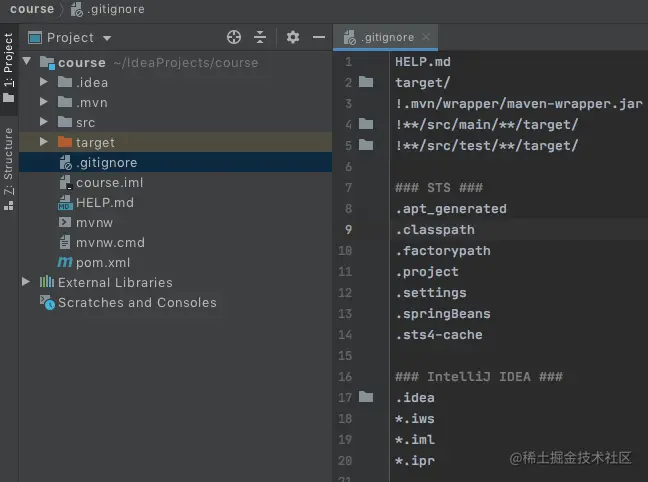648x482 pixels.
Task: Place cursor on line 1 HELP.md
Action: 422,62
